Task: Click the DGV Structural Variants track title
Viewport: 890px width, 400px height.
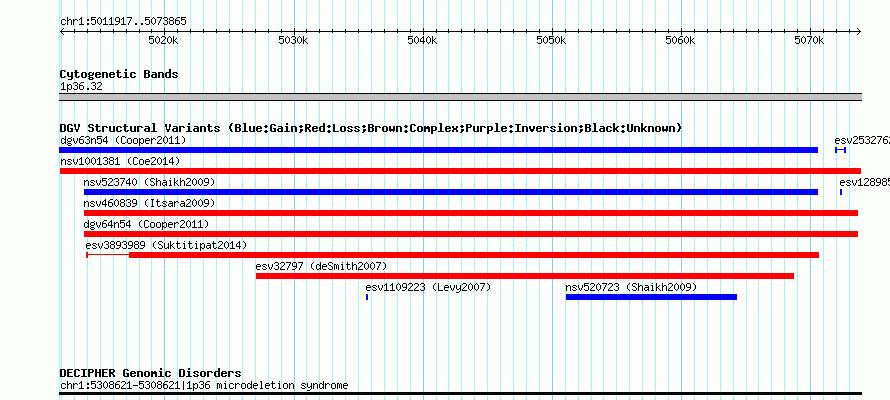Action: (x=371, y=128)
